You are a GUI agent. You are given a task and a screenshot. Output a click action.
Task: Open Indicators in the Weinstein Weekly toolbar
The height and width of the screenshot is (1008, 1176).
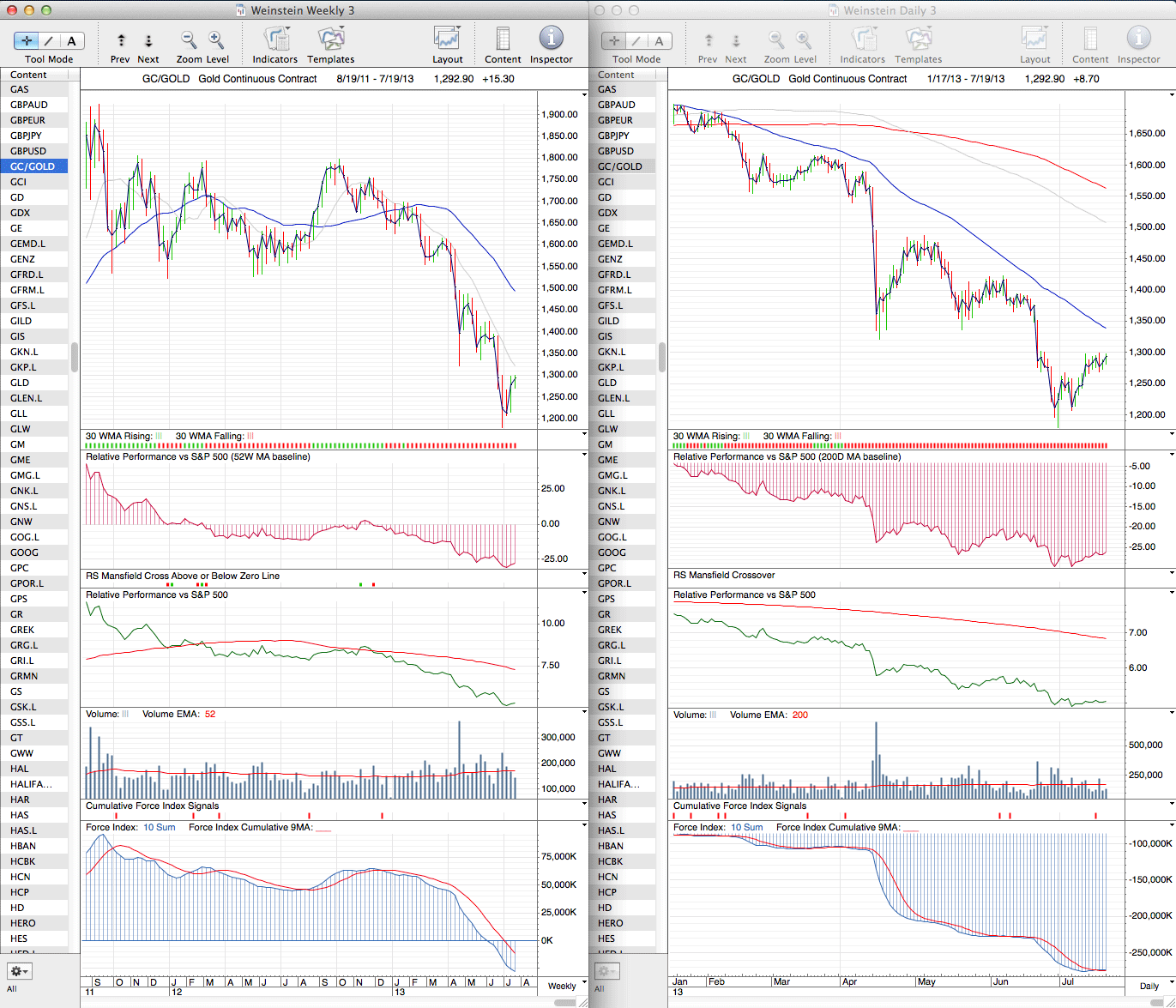coord(275,40)
